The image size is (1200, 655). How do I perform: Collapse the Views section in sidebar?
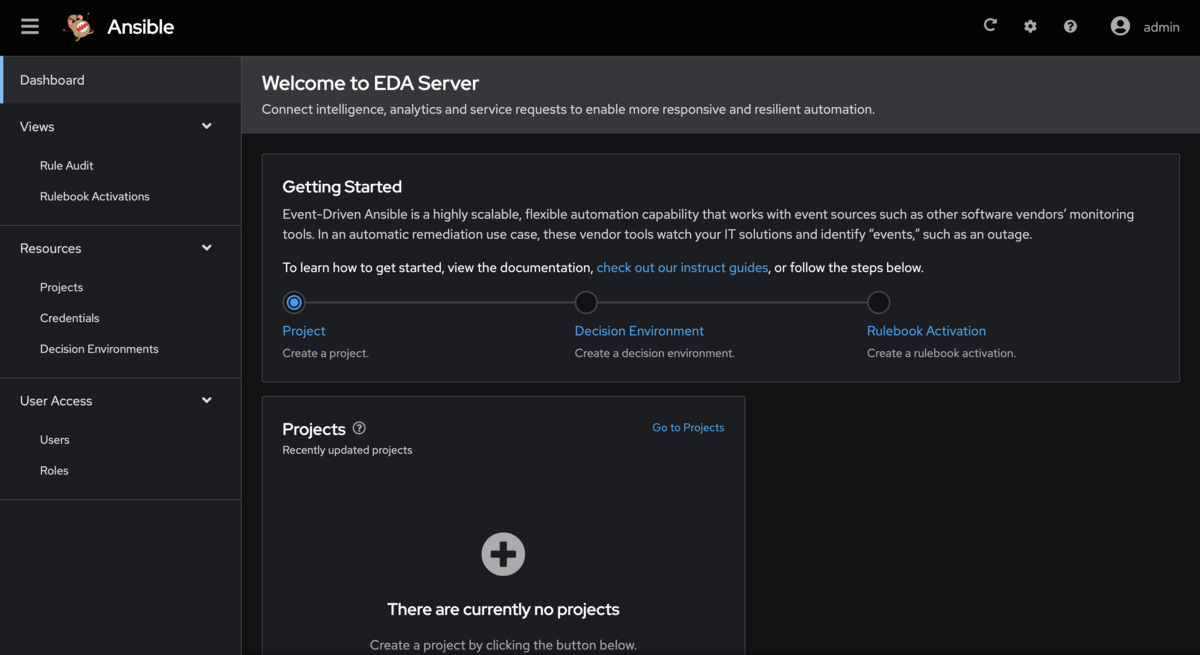pos(206,126)
